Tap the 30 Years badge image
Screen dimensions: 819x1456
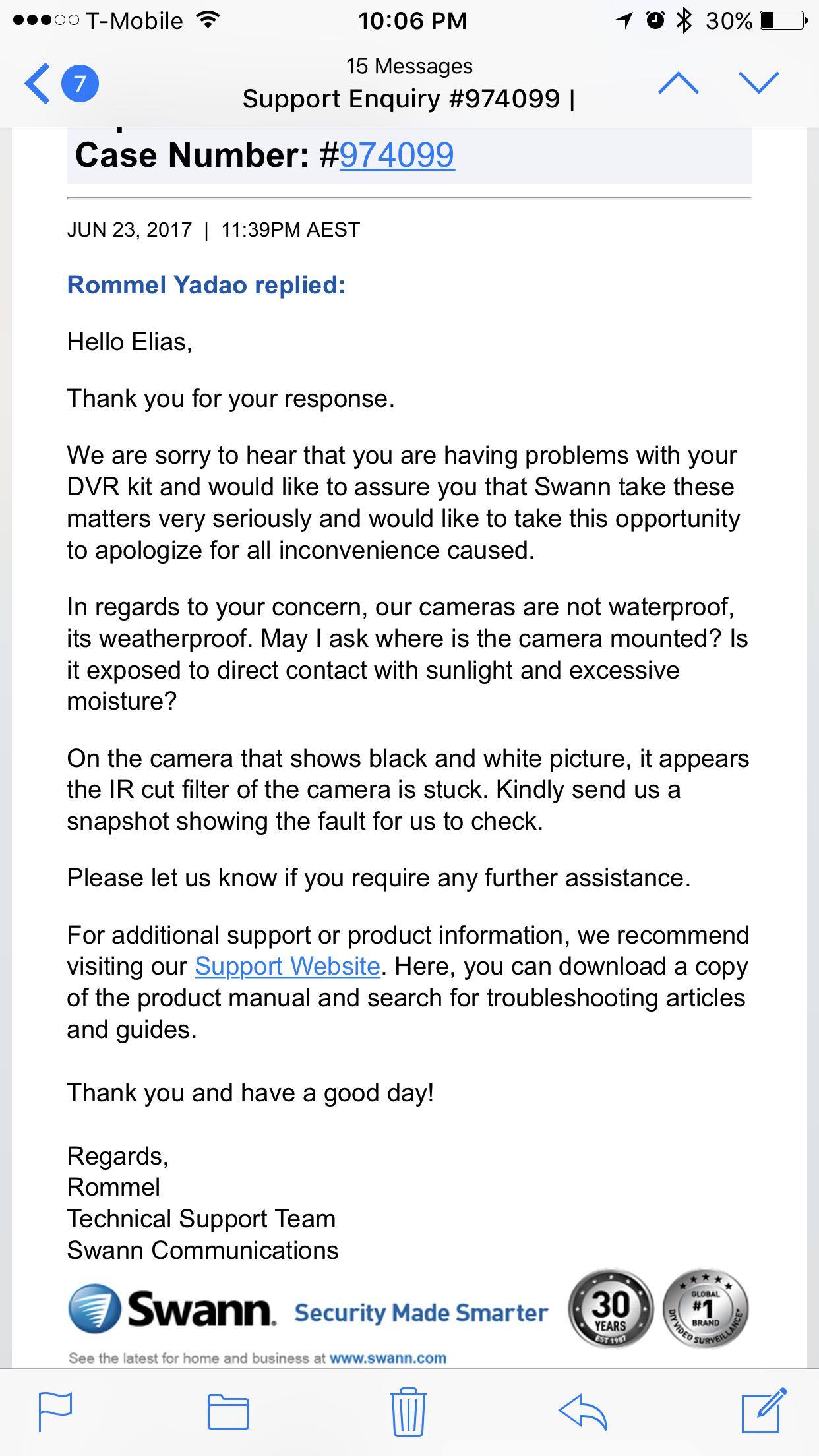click(611, 1309)
